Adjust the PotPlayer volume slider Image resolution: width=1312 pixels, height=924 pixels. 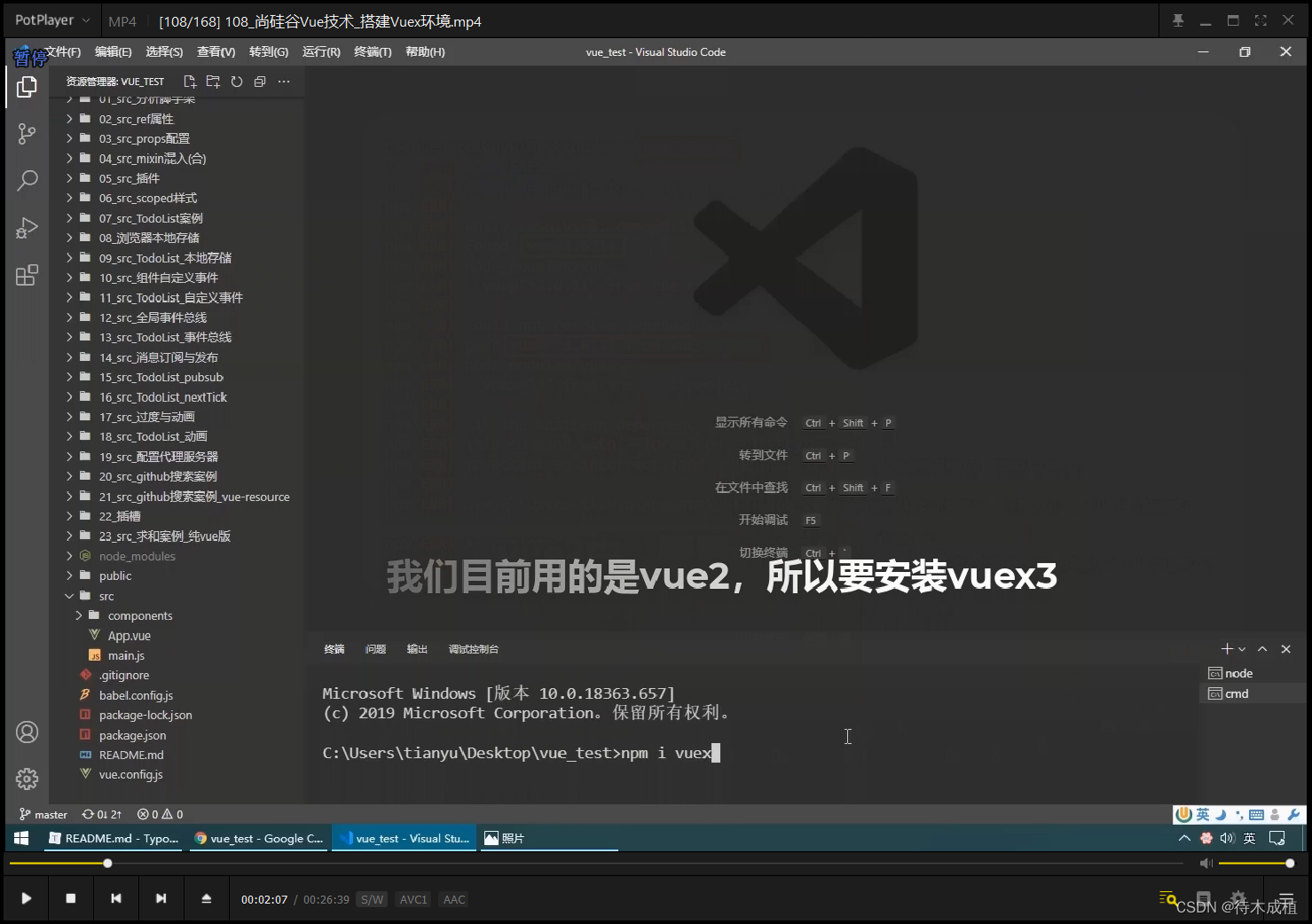click(1256, 863)
